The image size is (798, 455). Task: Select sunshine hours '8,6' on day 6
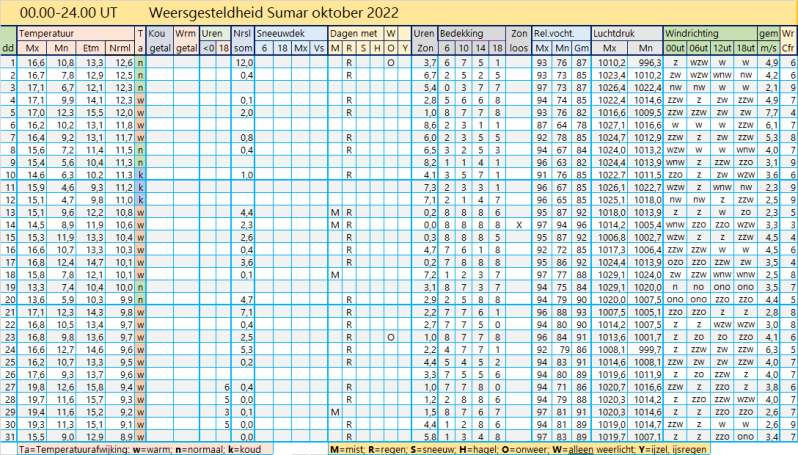tap(430, 125)
